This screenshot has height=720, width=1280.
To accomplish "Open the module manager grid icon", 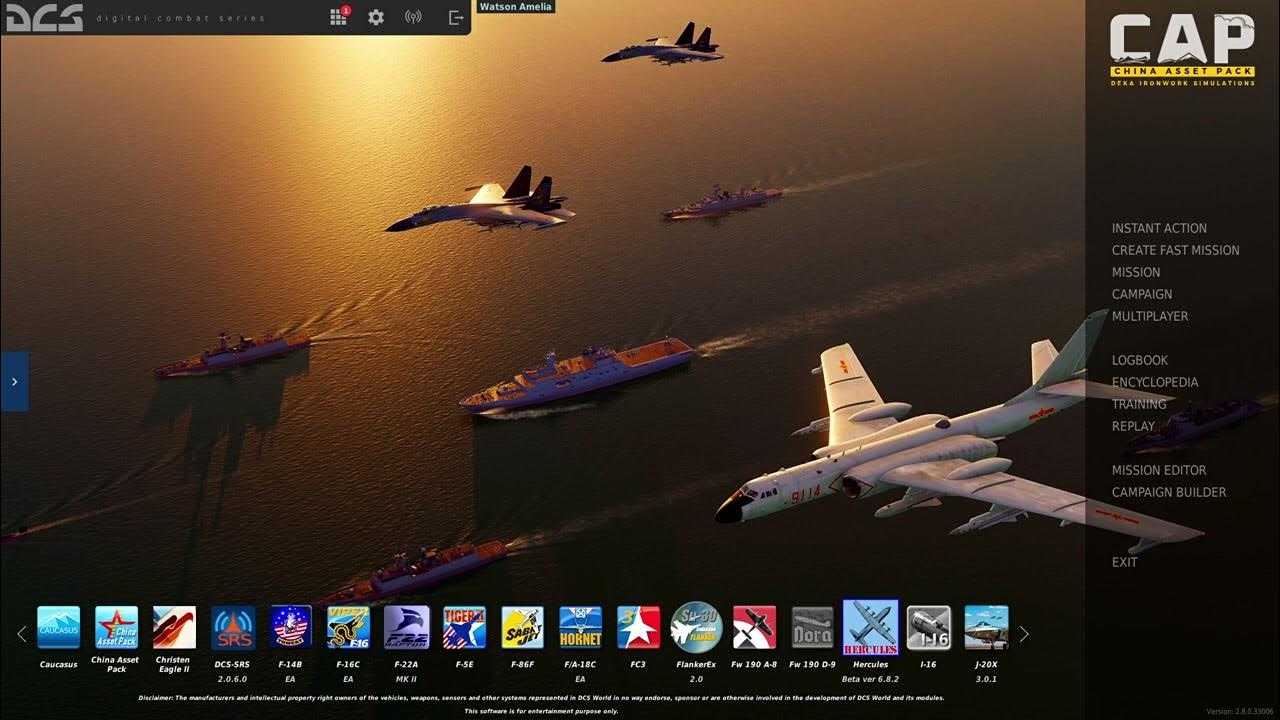I will coord(338,17).
